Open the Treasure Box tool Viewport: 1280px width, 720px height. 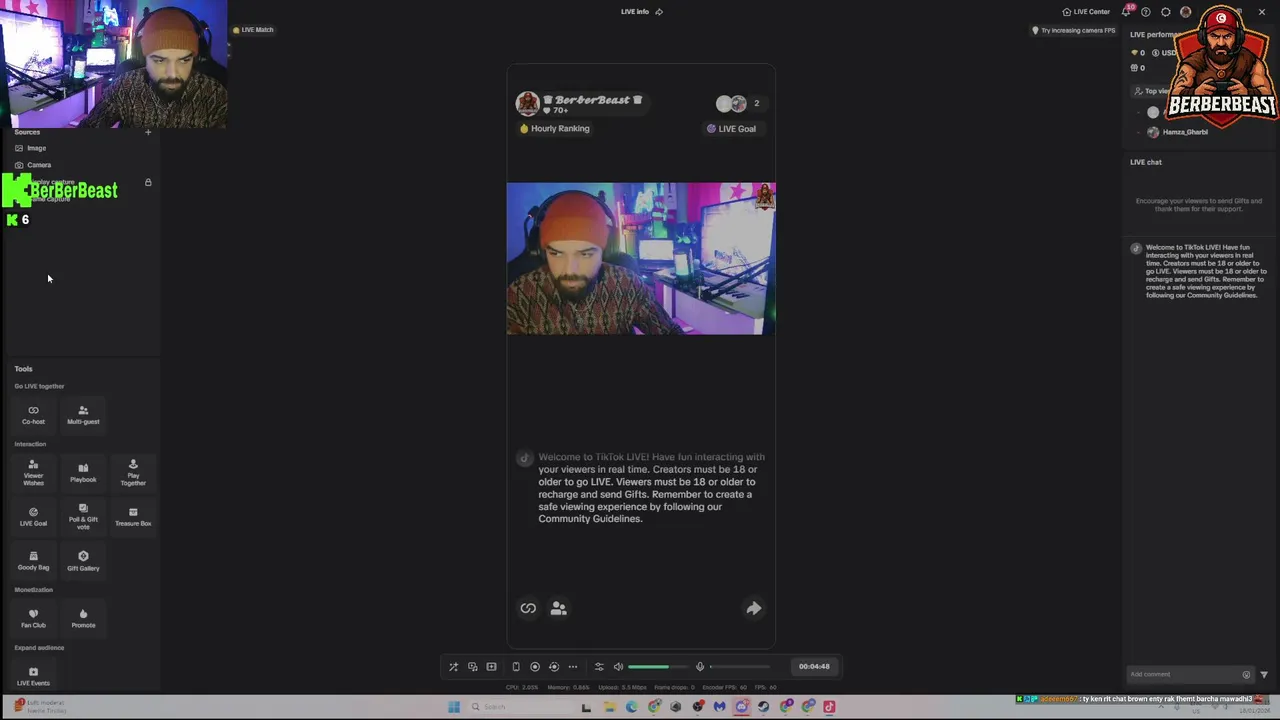point(133,516)
